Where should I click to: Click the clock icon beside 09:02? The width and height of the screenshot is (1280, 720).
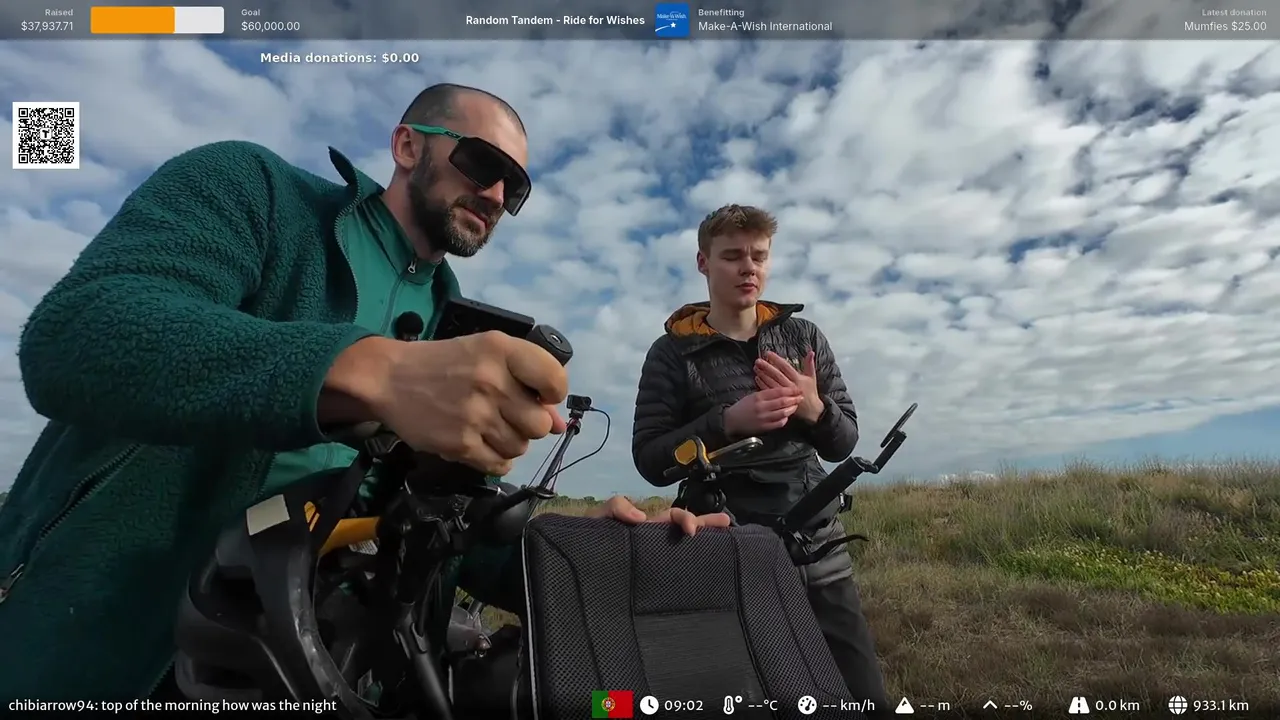click(x=649, y=705)
